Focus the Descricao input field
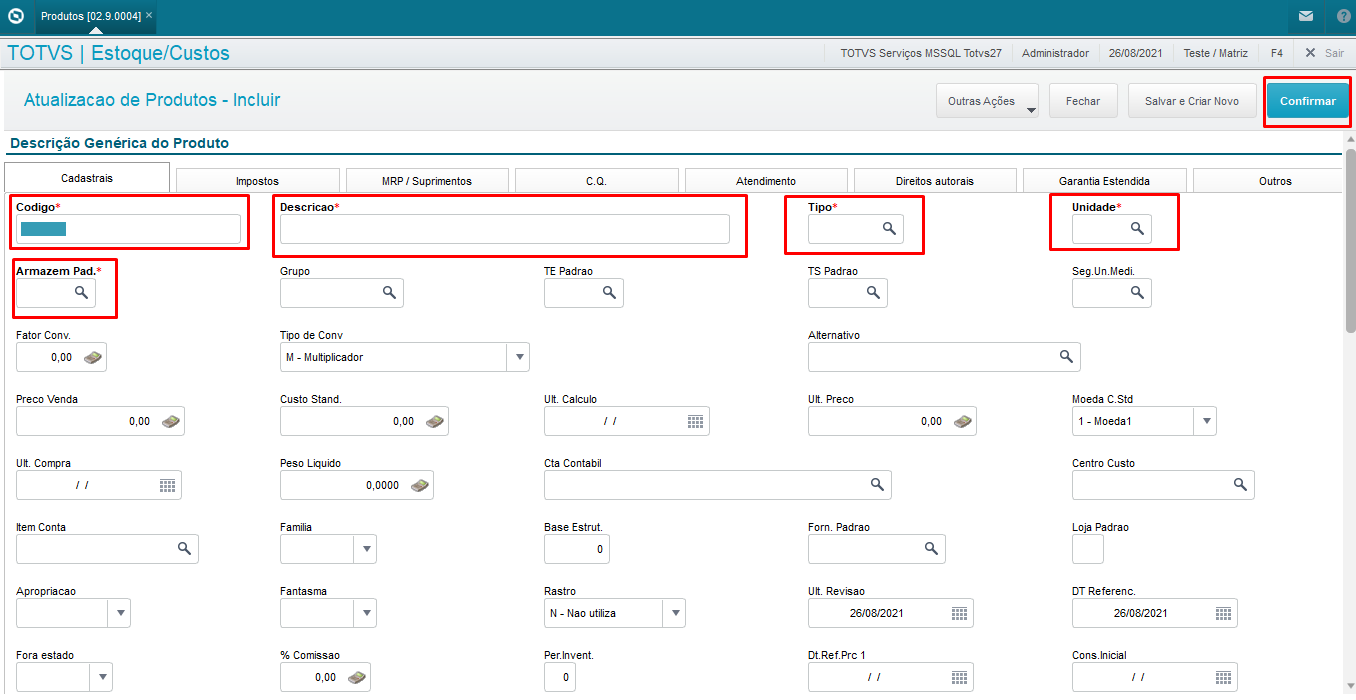Viewport: 1356px width, 700px height. (x=505, y=229)
